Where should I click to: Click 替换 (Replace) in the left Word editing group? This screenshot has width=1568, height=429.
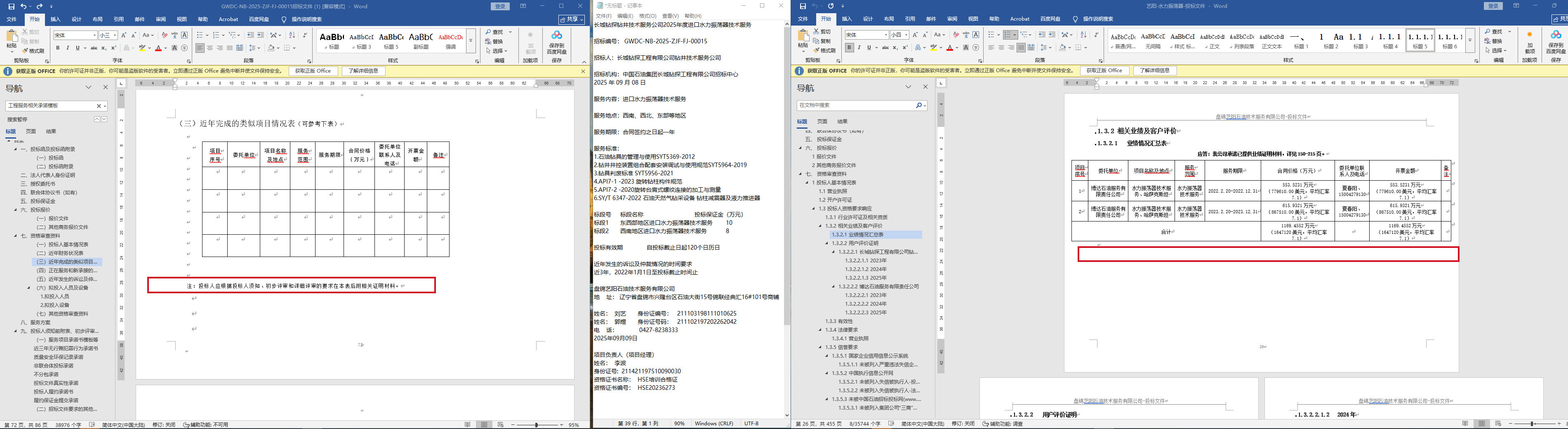coord(495,41)
